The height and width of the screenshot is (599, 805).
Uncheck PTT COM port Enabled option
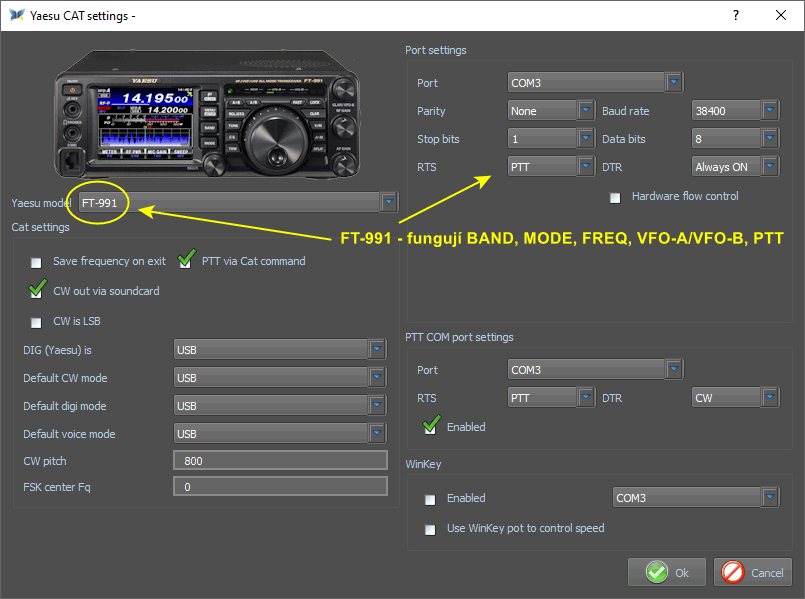tap(431, 427)
